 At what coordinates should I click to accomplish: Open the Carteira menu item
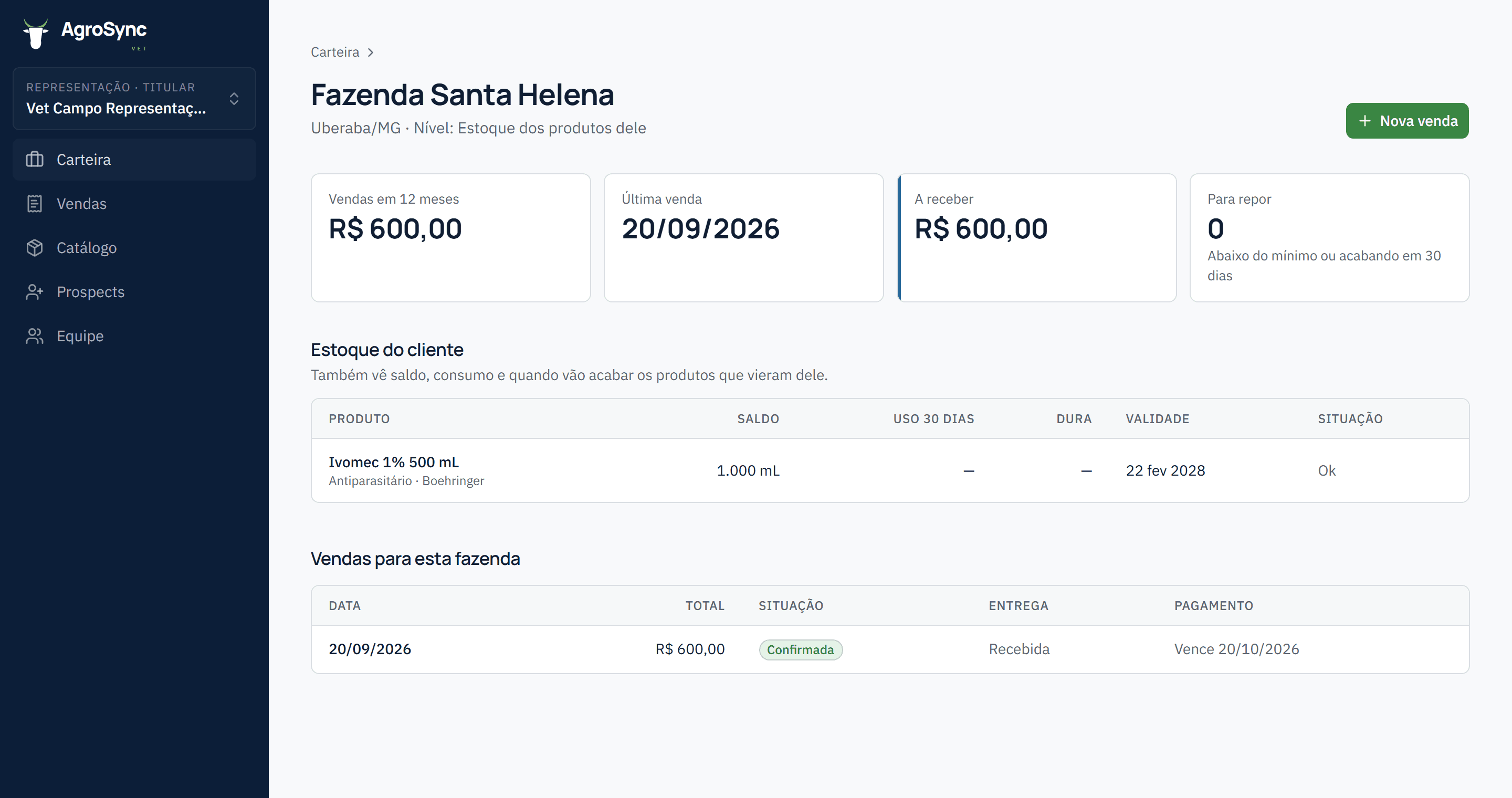pos(134,160)
